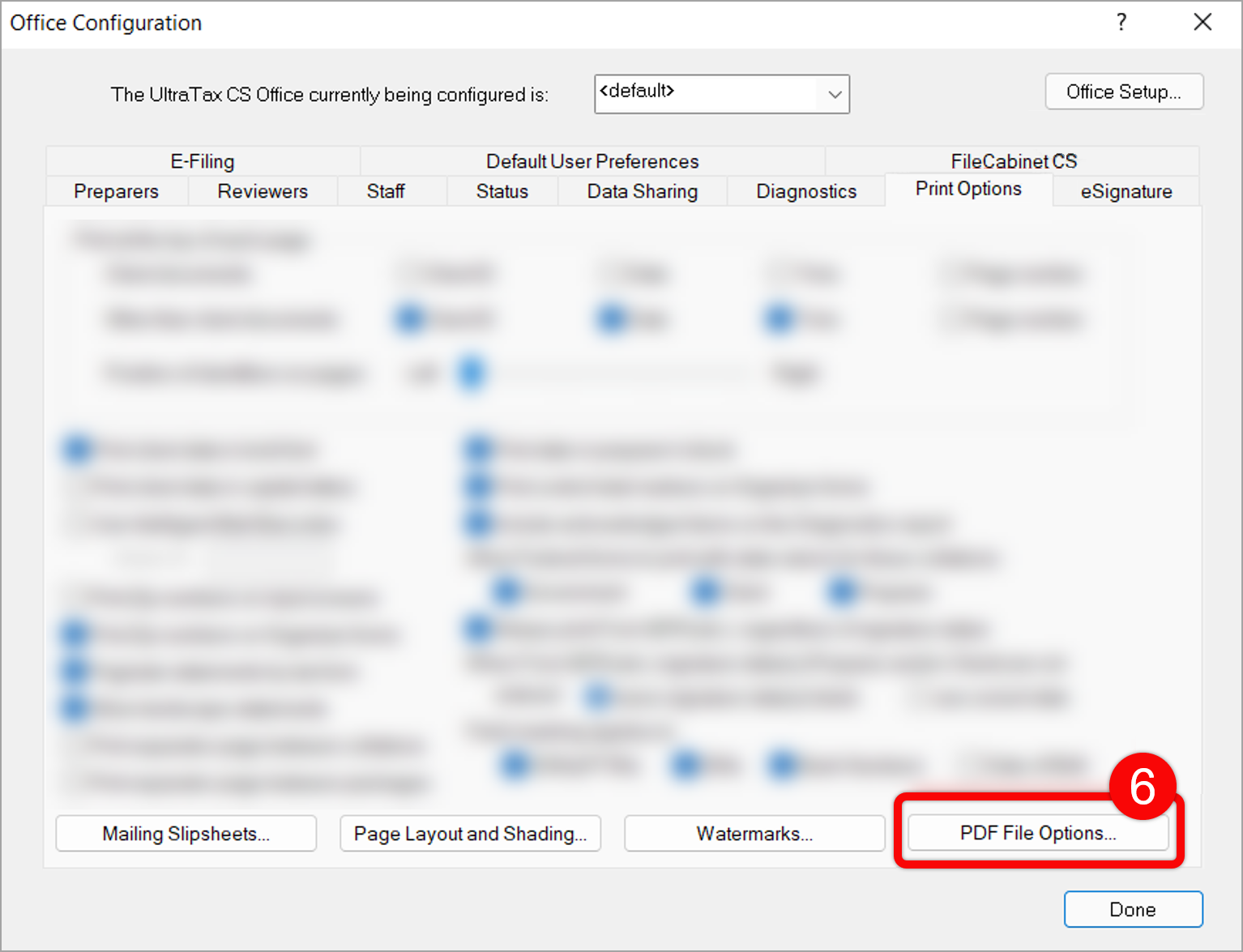Close the Office Configuration dialog
The height and width of the screenshot is (952, 1243).
pyautogui.click(x=1202, y=23)
